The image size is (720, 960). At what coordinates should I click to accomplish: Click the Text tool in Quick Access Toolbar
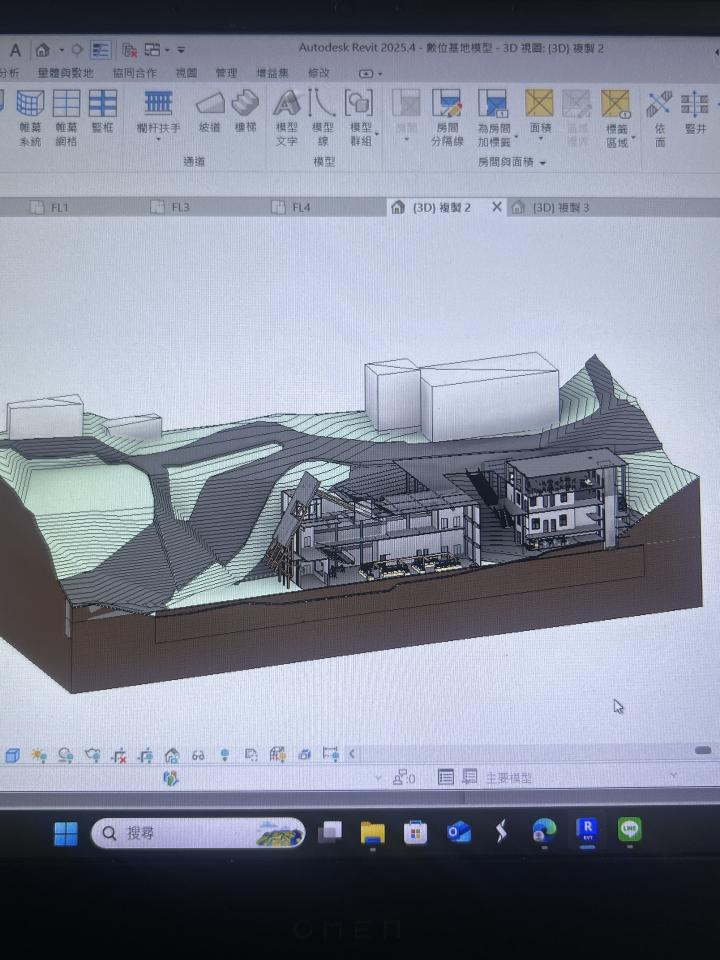click(x=15, y=50)
